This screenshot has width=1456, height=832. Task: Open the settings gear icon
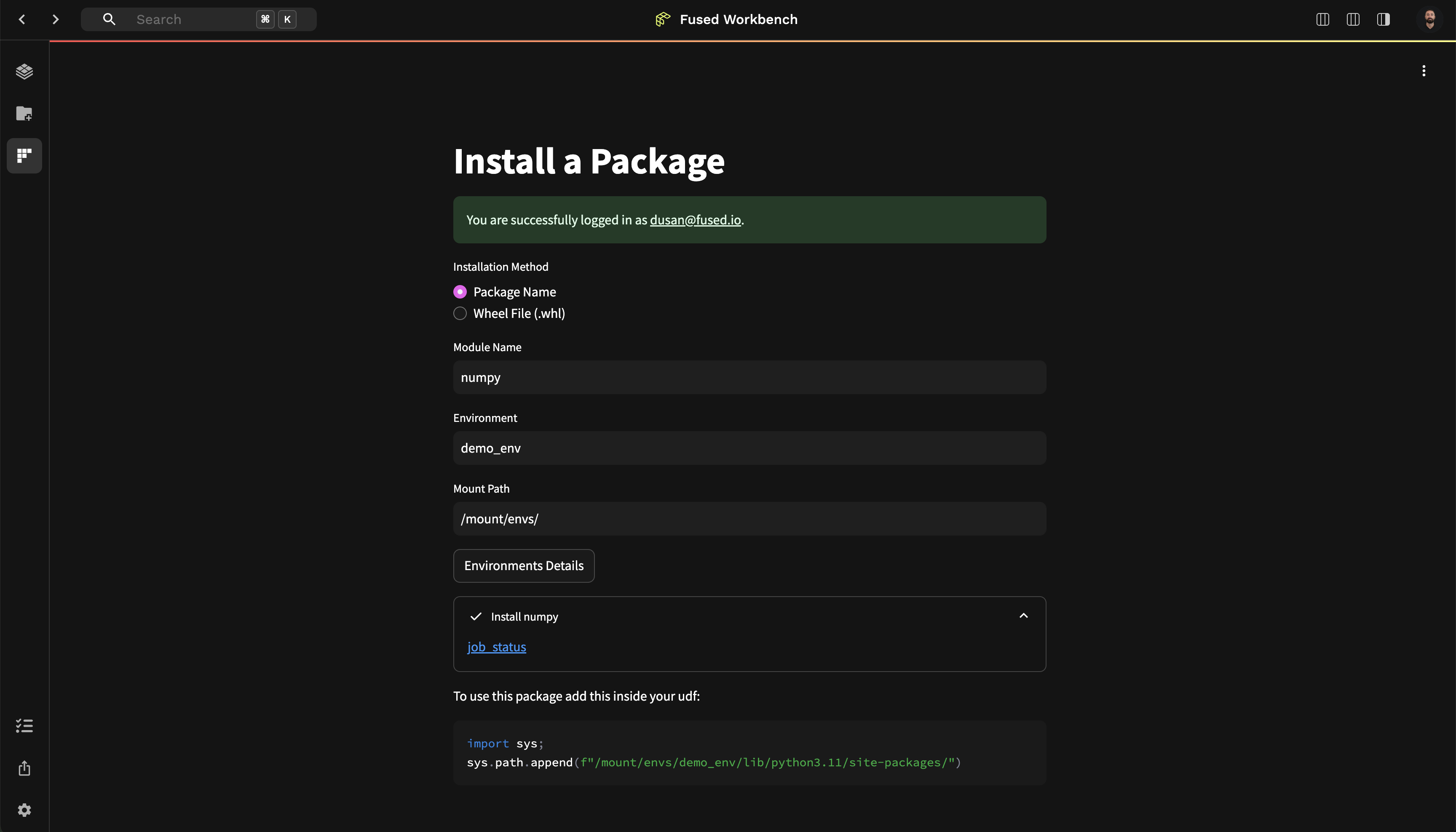point(24,810)
